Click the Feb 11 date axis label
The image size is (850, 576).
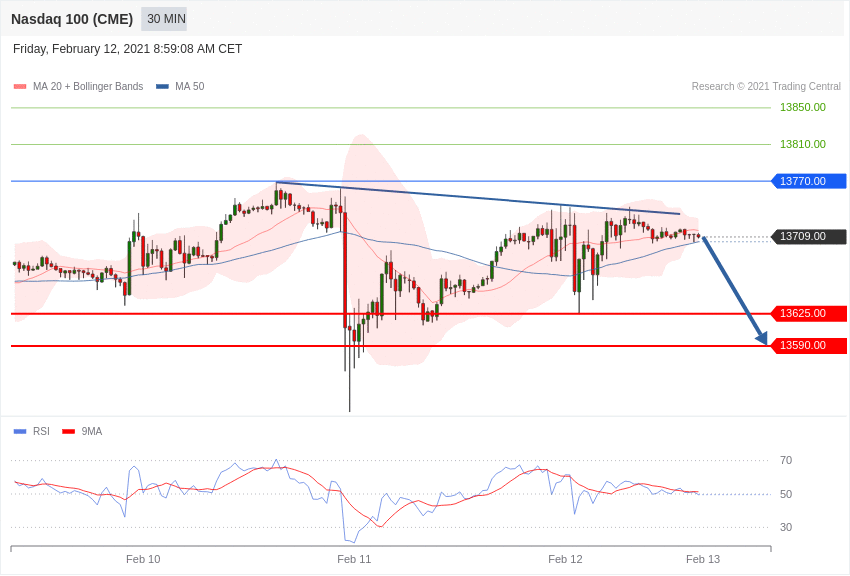pos(354,559)
